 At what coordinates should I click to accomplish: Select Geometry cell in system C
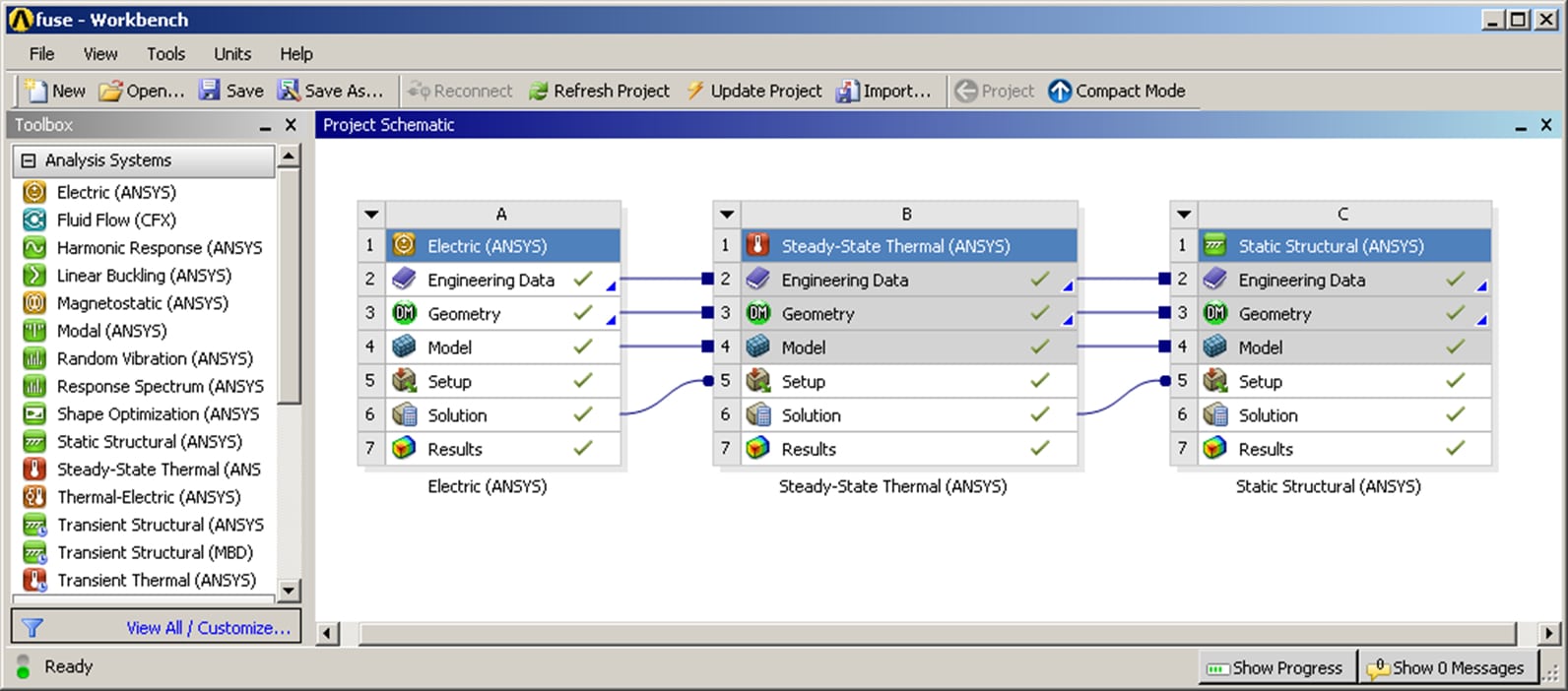point(1343,313)
